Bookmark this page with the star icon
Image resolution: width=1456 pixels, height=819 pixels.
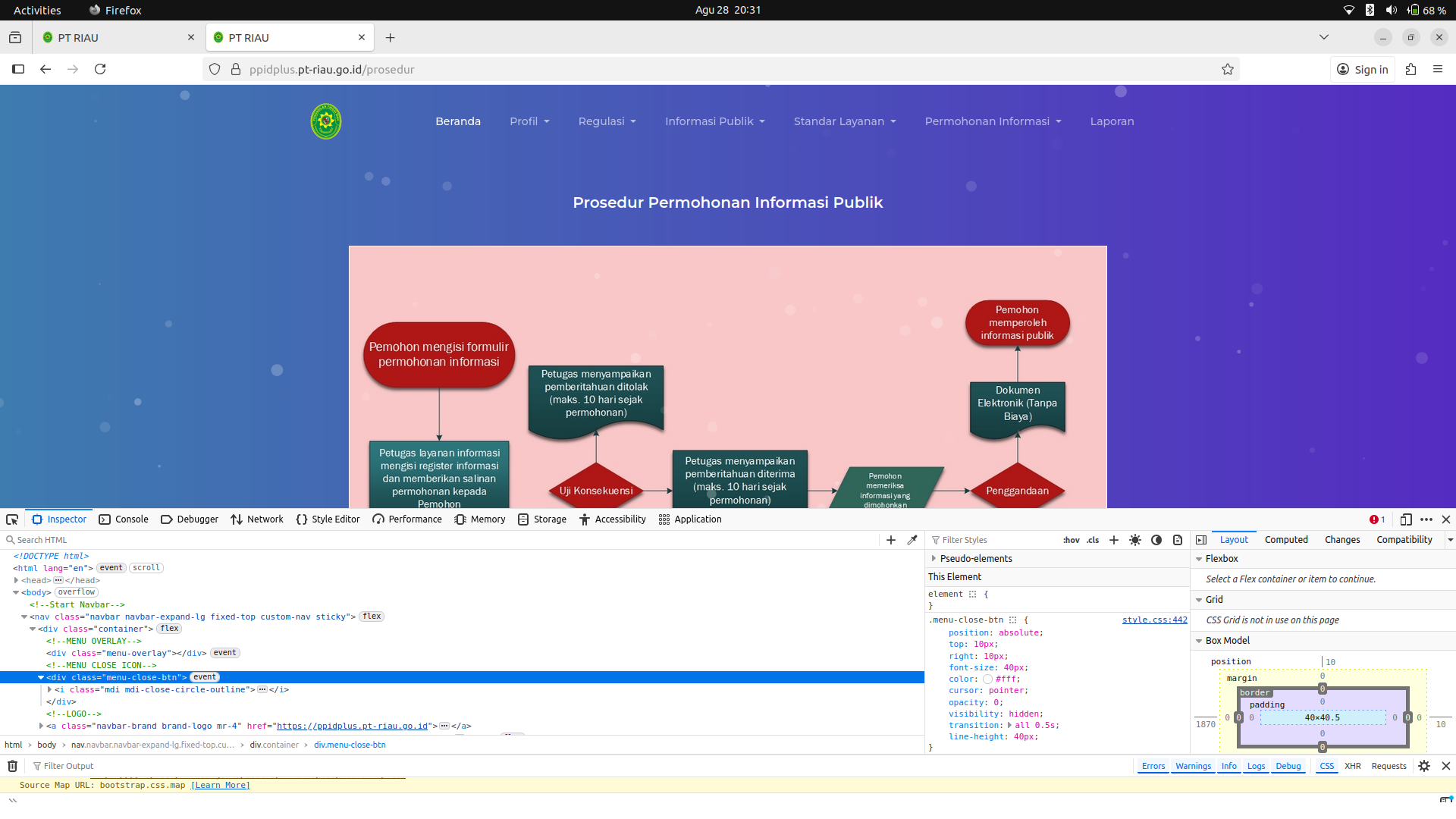click(1228, 69)
